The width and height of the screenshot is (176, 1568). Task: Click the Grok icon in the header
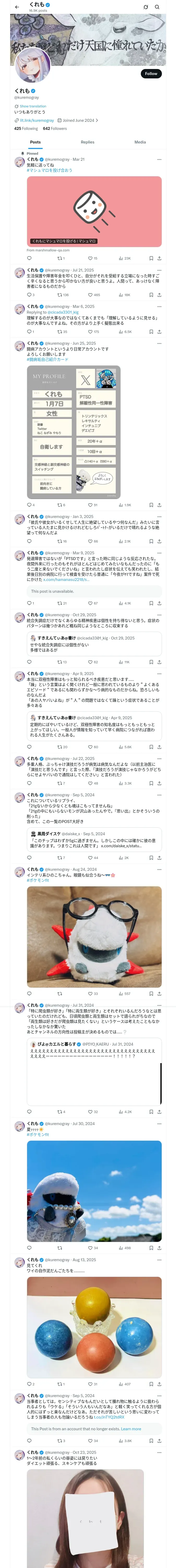146,7
